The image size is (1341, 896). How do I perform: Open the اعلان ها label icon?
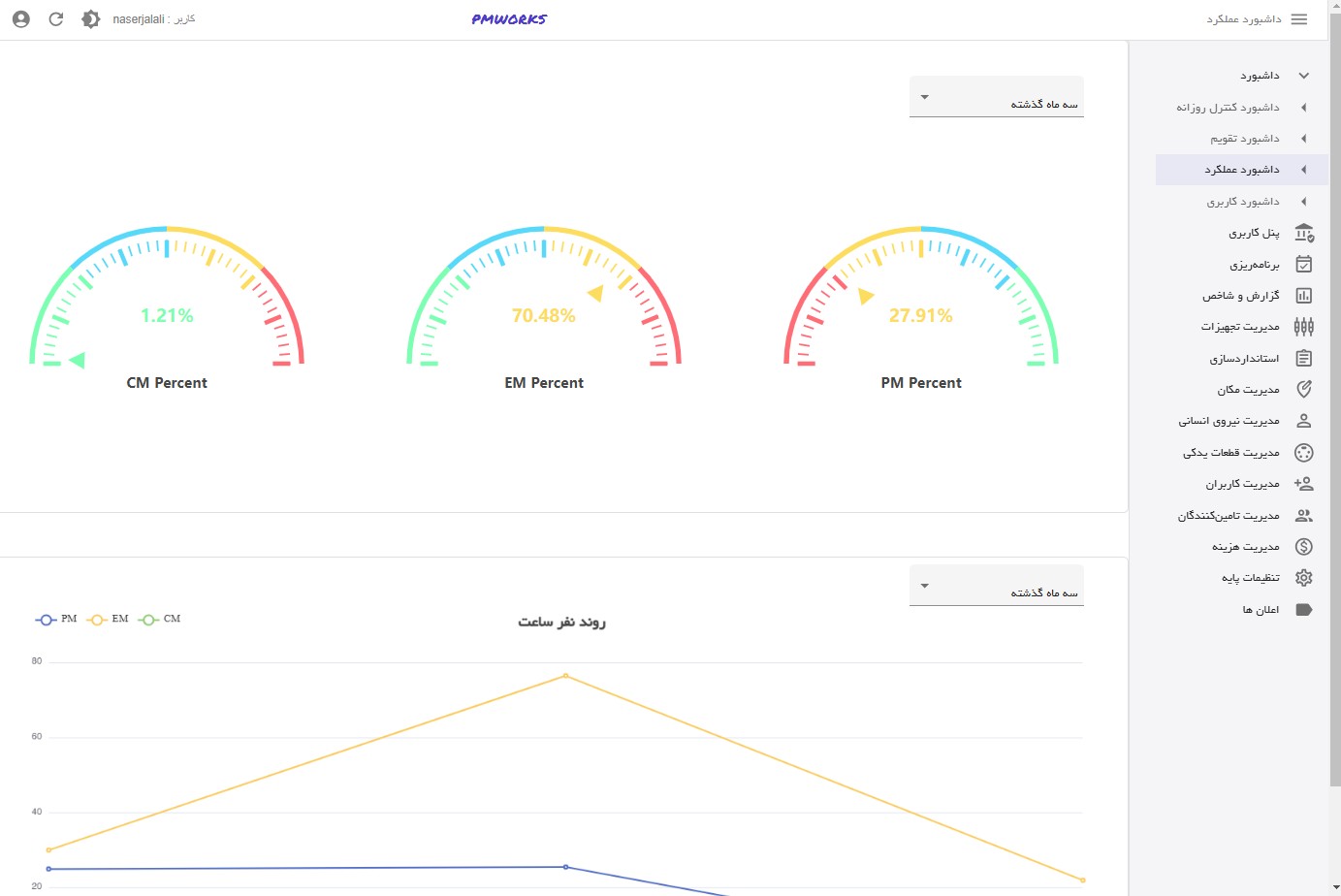[1303, 610]
